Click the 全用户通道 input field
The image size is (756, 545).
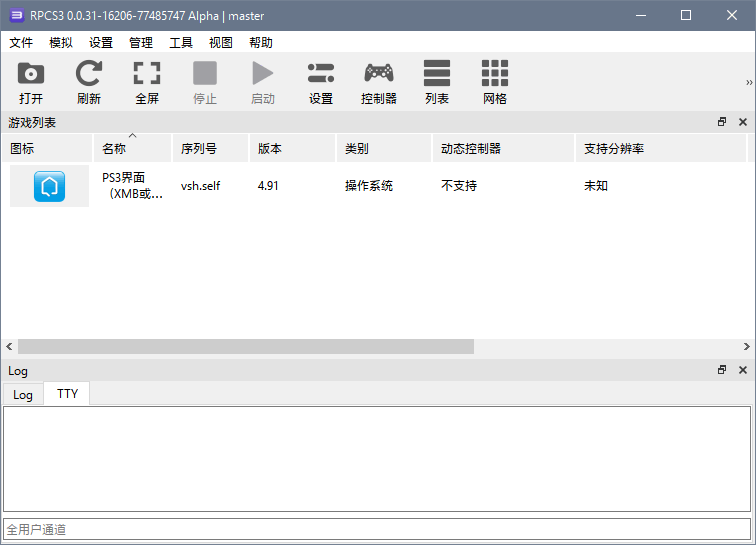[377, 529]
